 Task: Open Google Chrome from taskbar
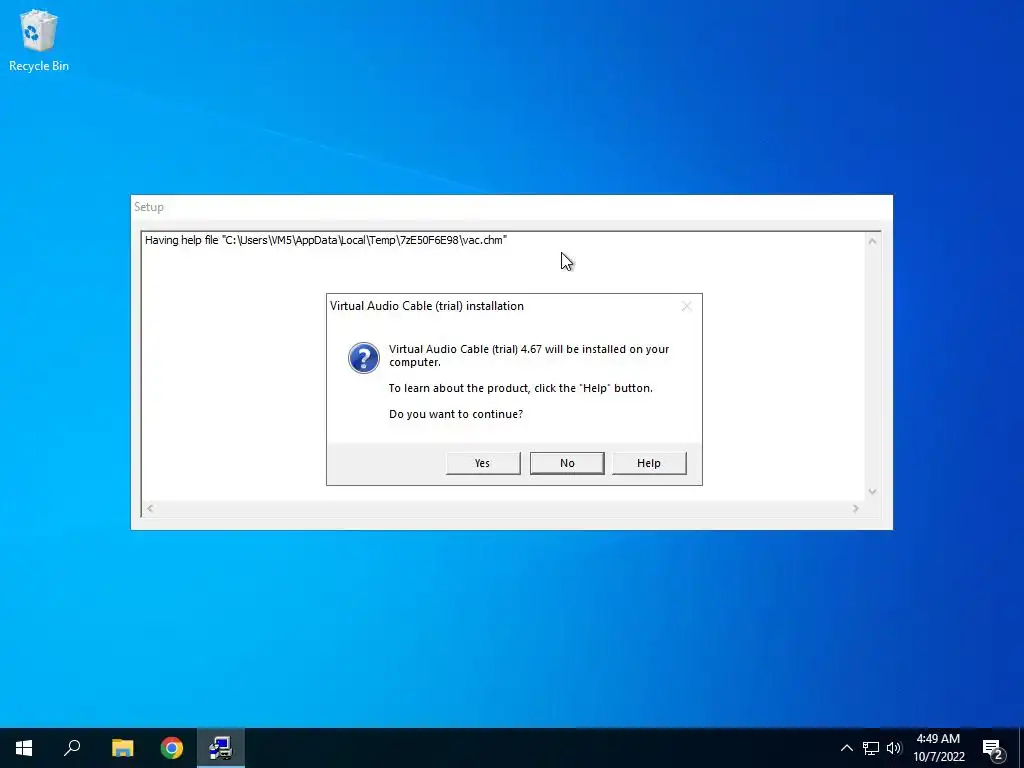pos(172,748)
